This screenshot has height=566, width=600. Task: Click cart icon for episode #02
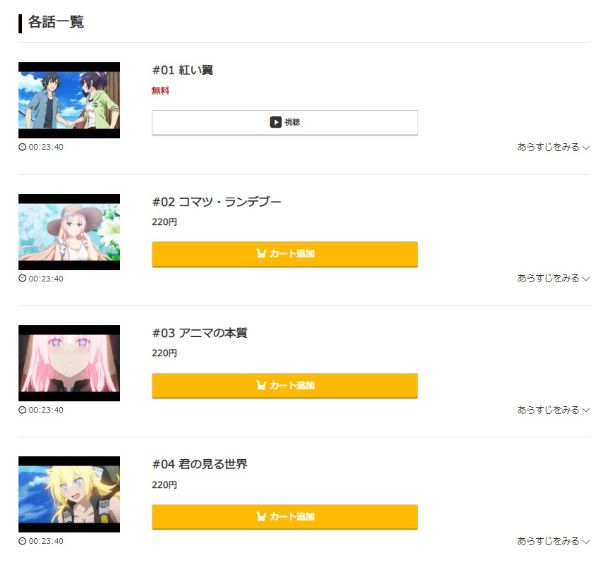tap(261, 254)
